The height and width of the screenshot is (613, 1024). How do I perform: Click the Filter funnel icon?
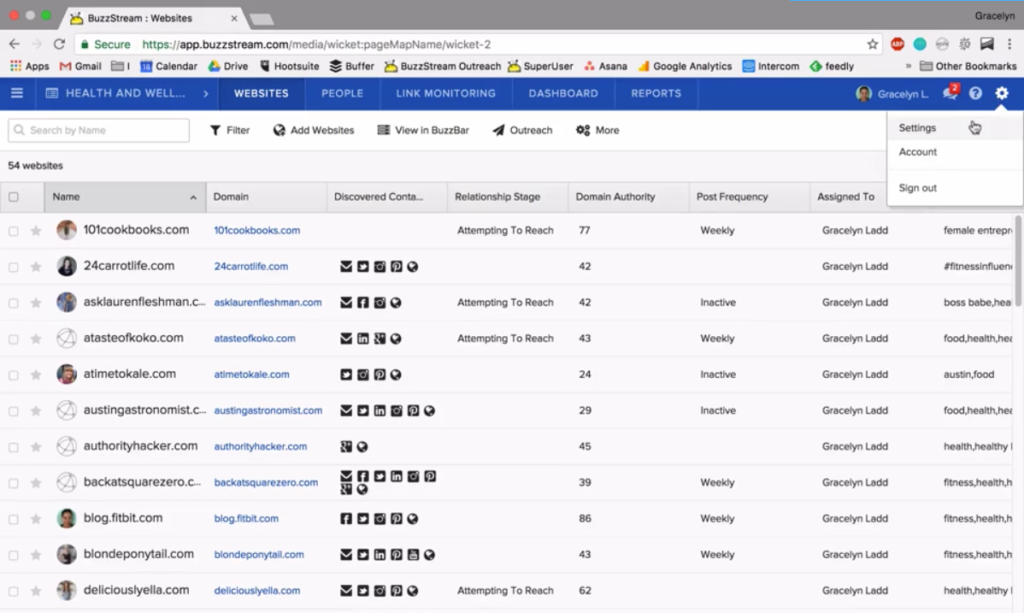(215, 131)
